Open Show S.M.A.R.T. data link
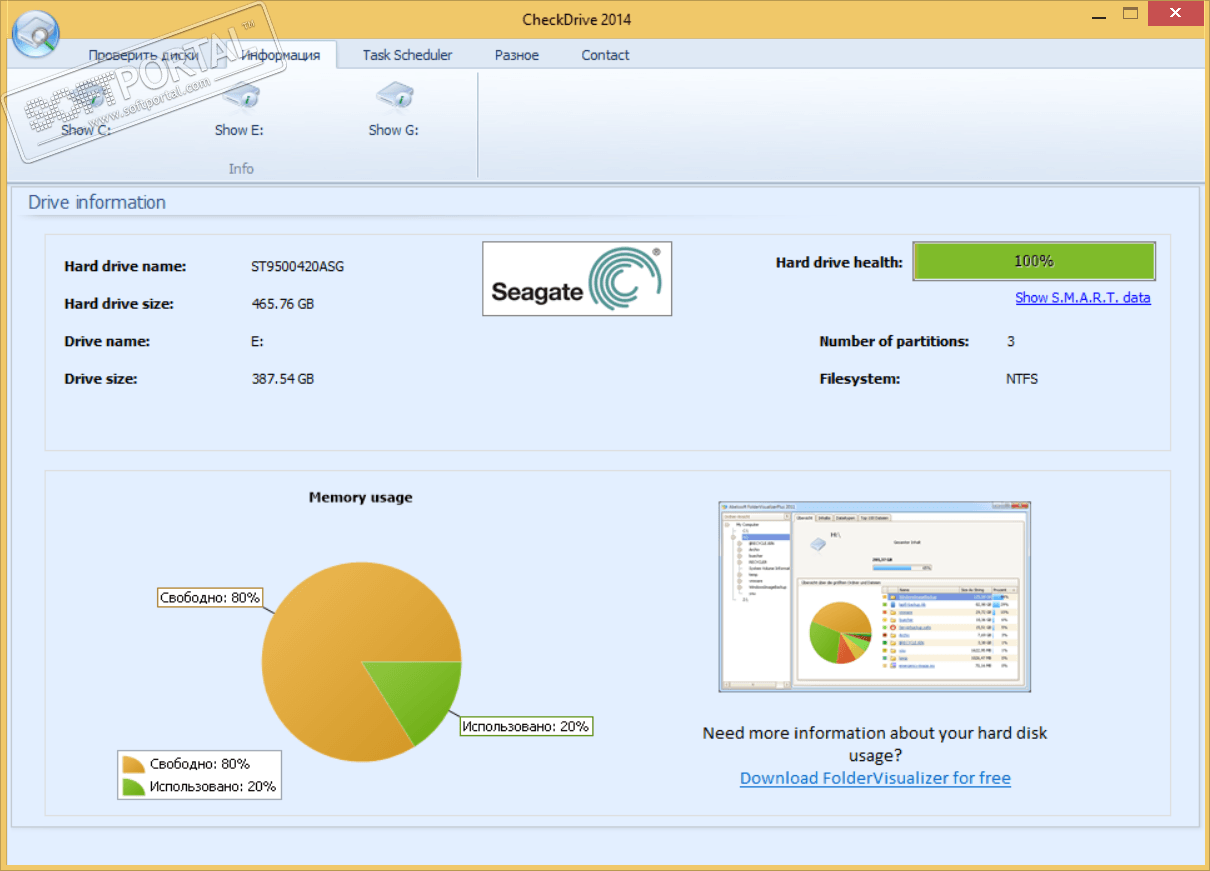The image size is (1210, 871). [x=1083, y=297]
